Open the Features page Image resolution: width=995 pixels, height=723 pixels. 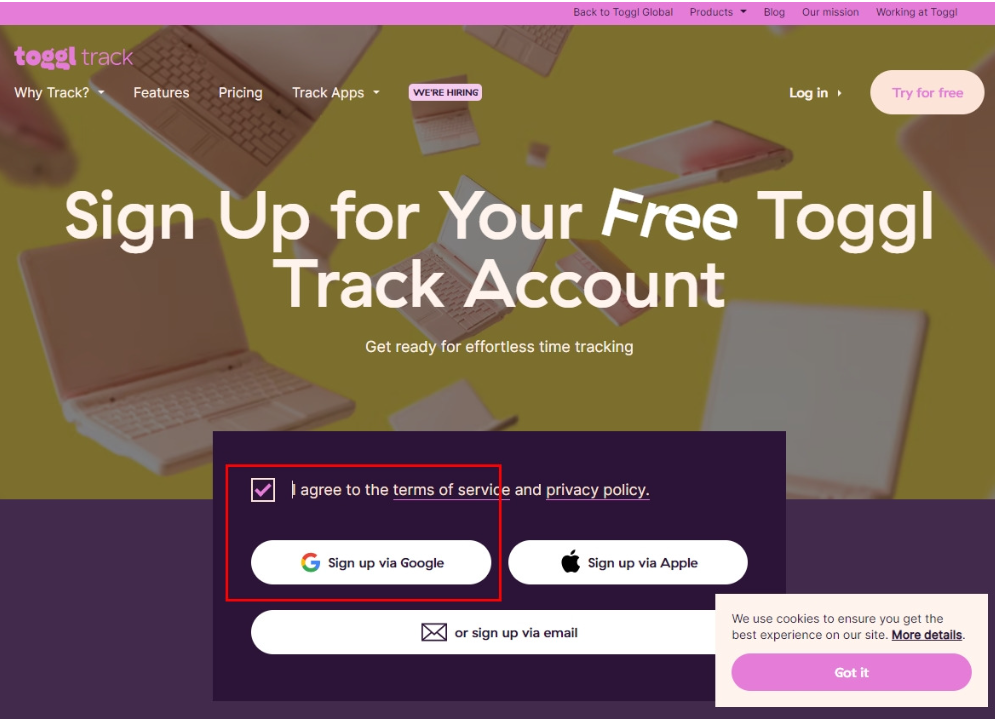tap(161, 93)
